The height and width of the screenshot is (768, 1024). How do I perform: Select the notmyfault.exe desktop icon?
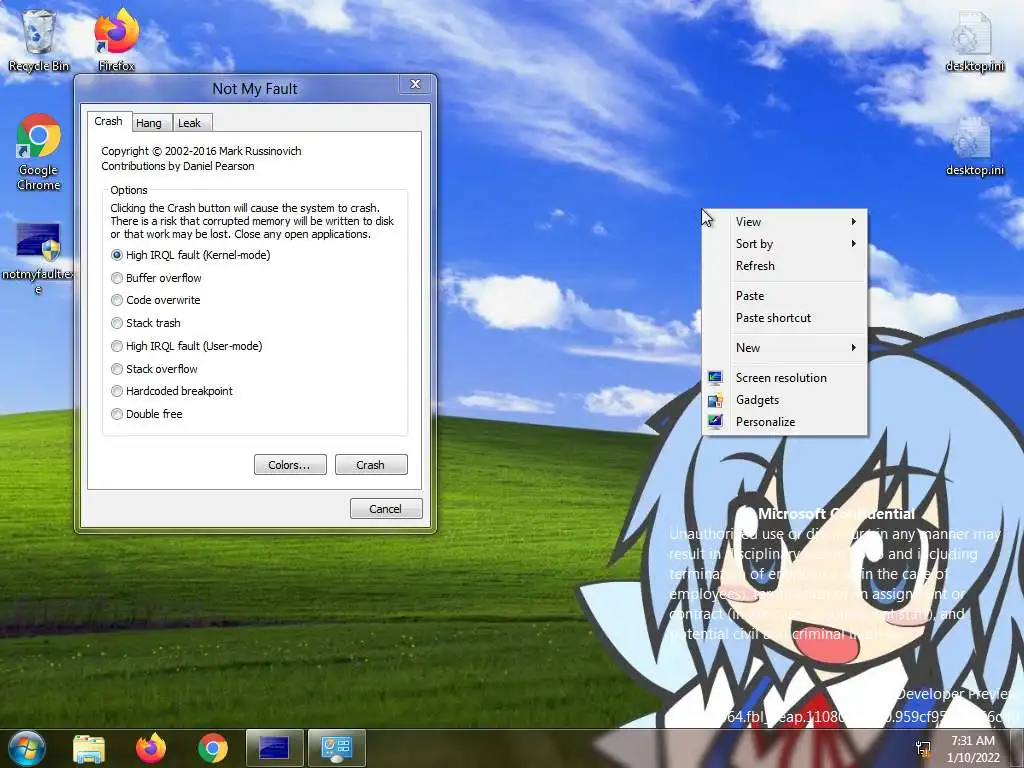(x=39, y=257)
